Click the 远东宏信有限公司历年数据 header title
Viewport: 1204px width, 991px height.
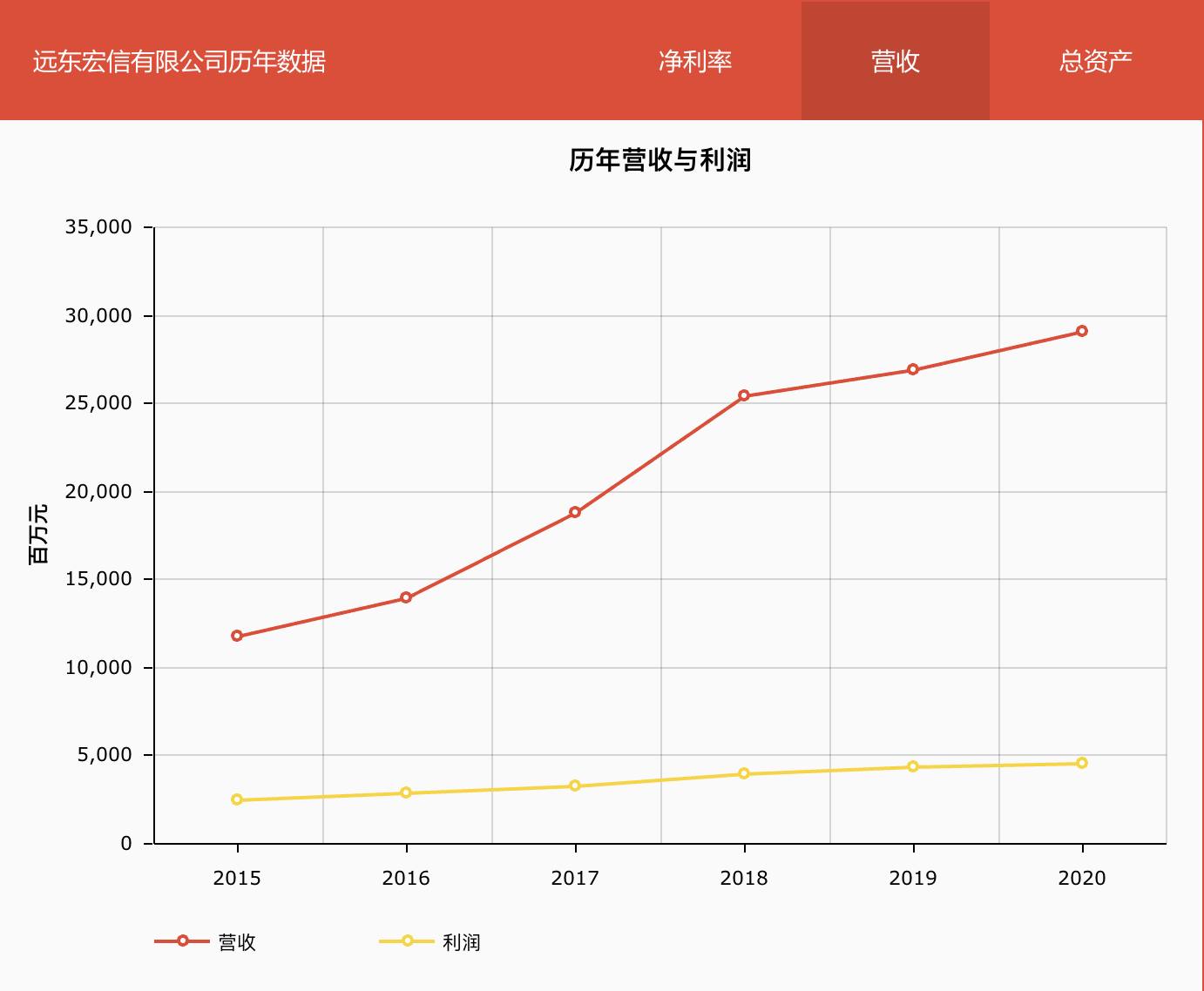coord(179,61)
